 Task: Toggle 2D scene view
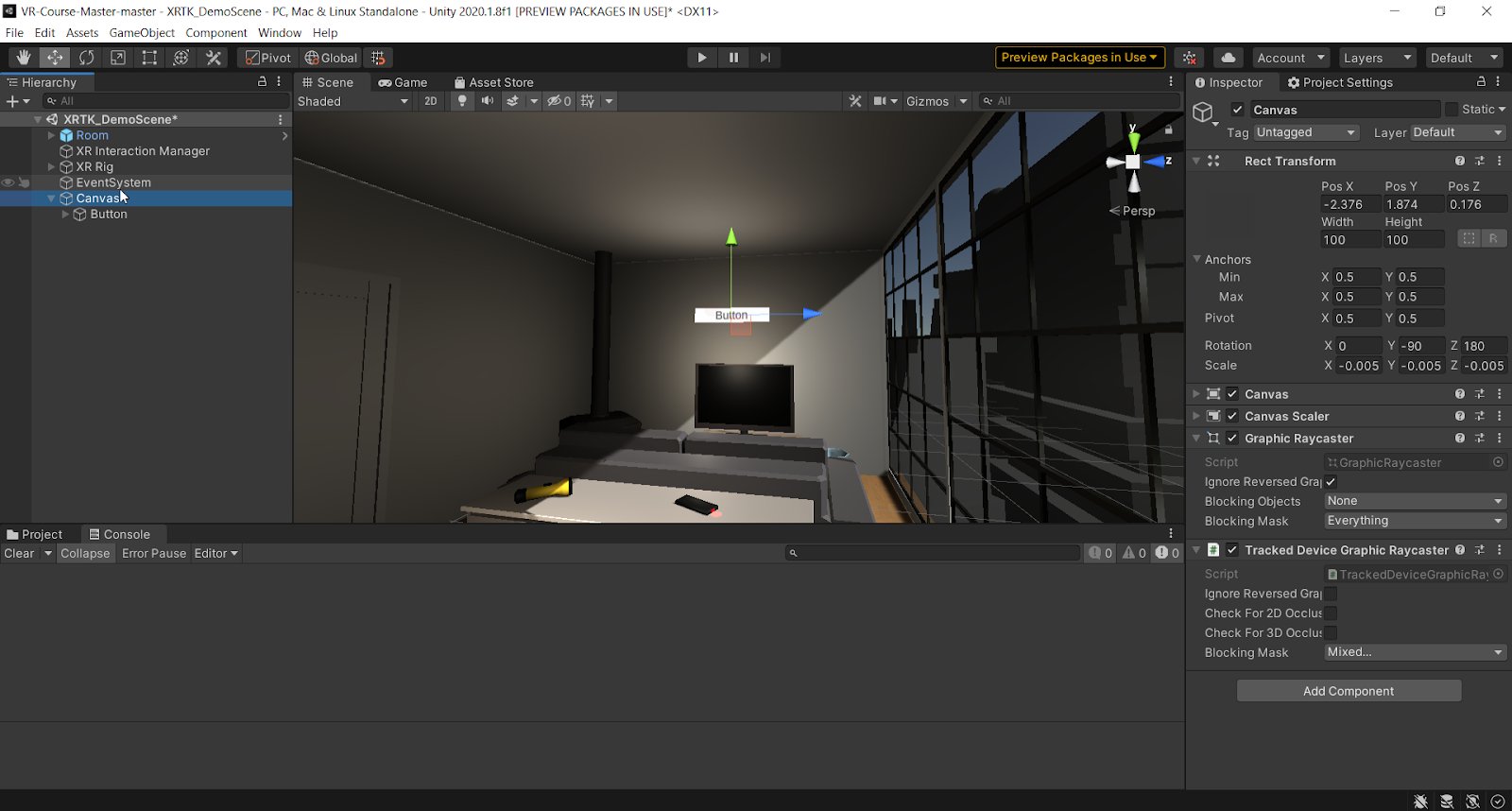(431, 101)
